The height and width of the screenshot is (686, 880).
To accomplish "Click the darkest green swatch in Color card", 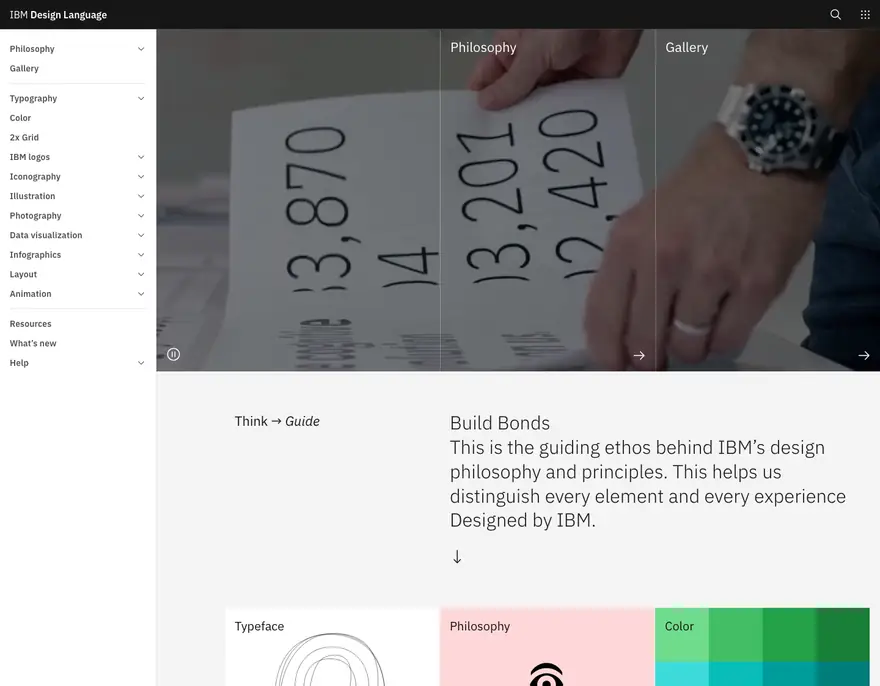I will (x=843, y=634).
